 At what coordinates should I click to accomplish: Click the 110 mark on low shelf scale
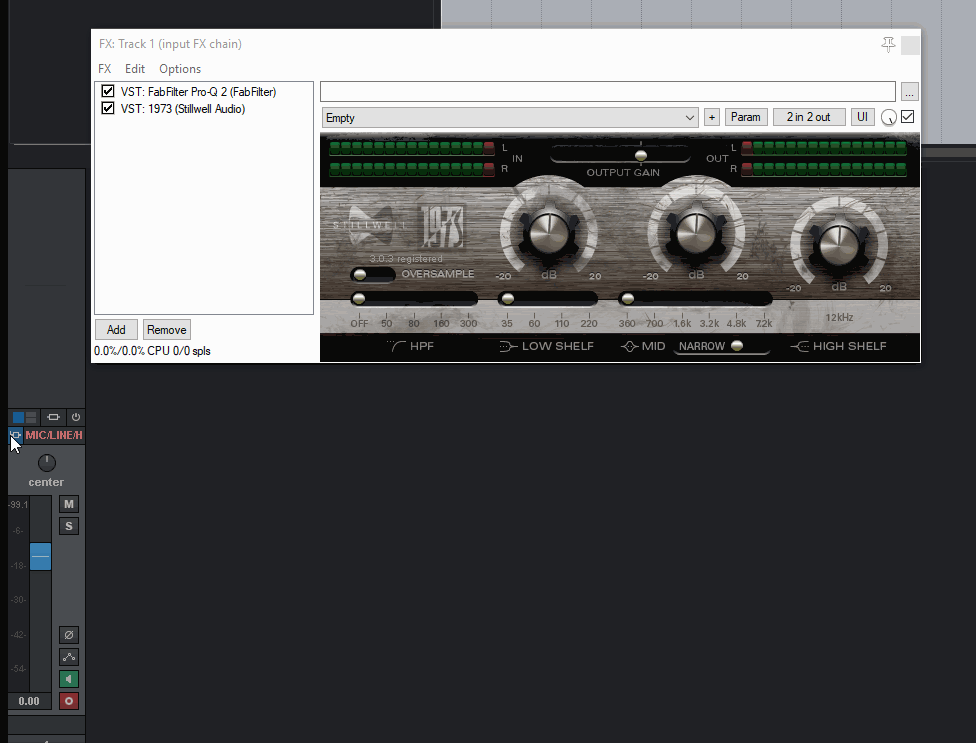(562, 323)
